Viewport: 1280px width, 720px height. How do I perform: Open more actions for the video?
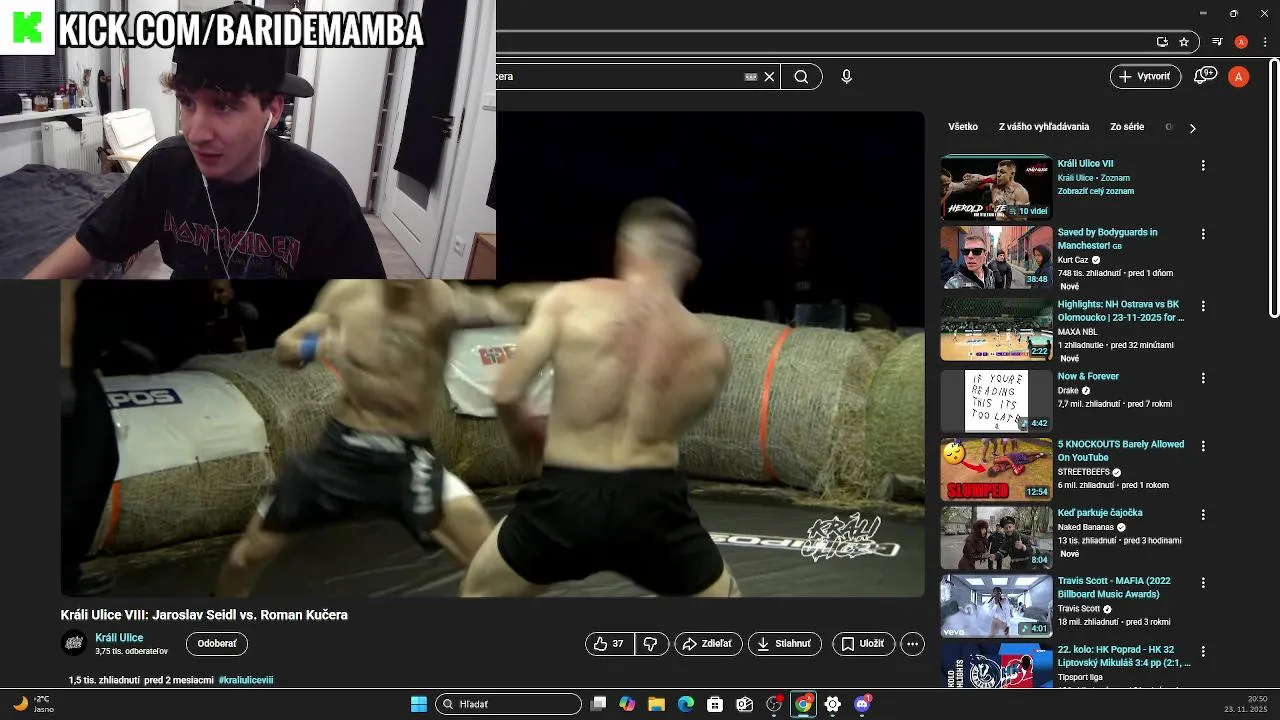912,644
